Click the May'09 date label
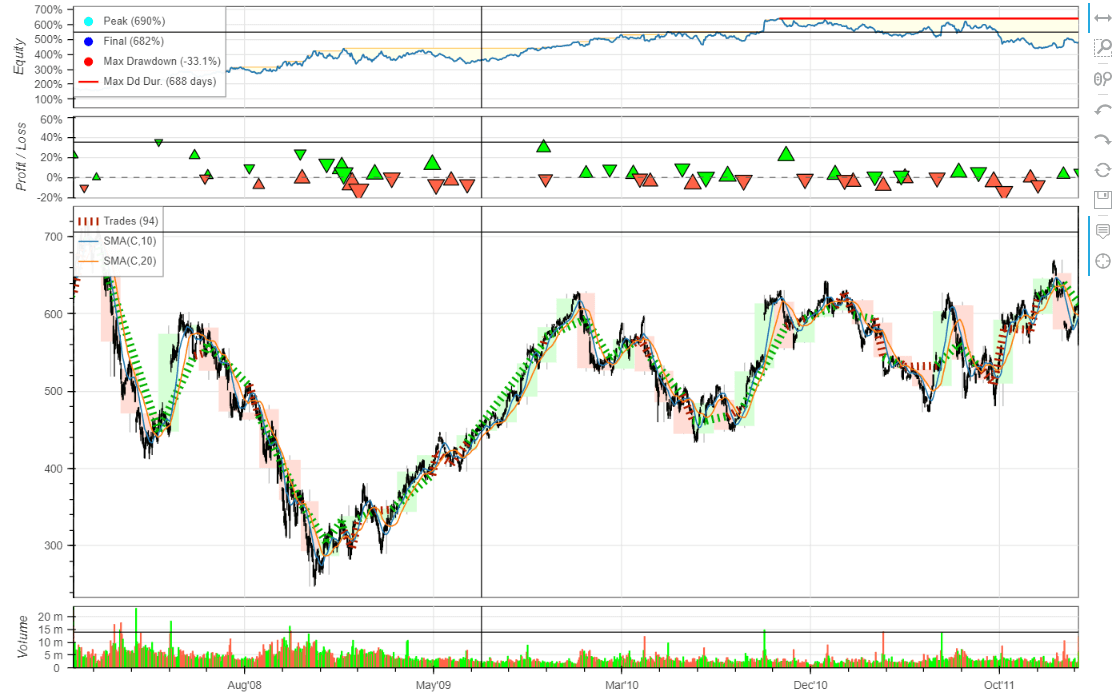 click(434, 686)
